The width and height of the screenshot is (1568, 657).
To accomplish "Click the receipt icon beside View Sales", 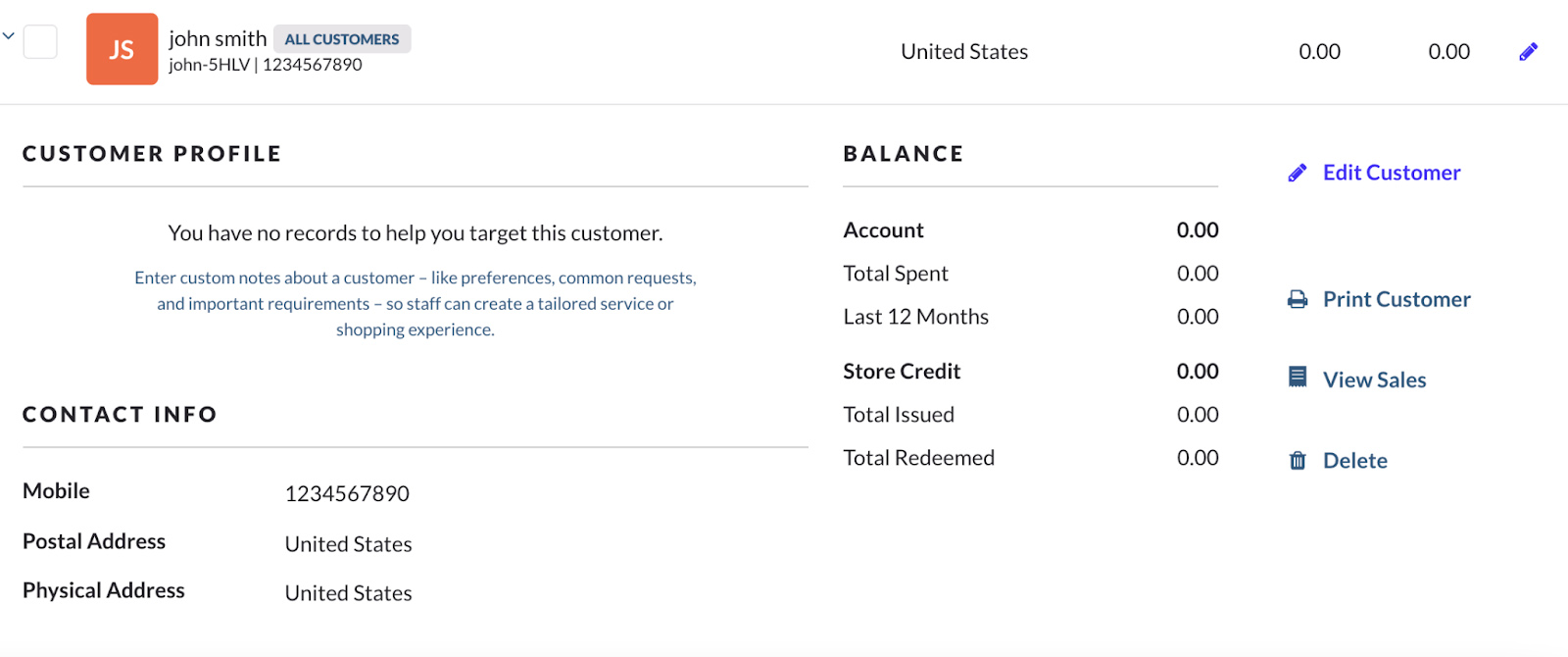I will 1298,378.
